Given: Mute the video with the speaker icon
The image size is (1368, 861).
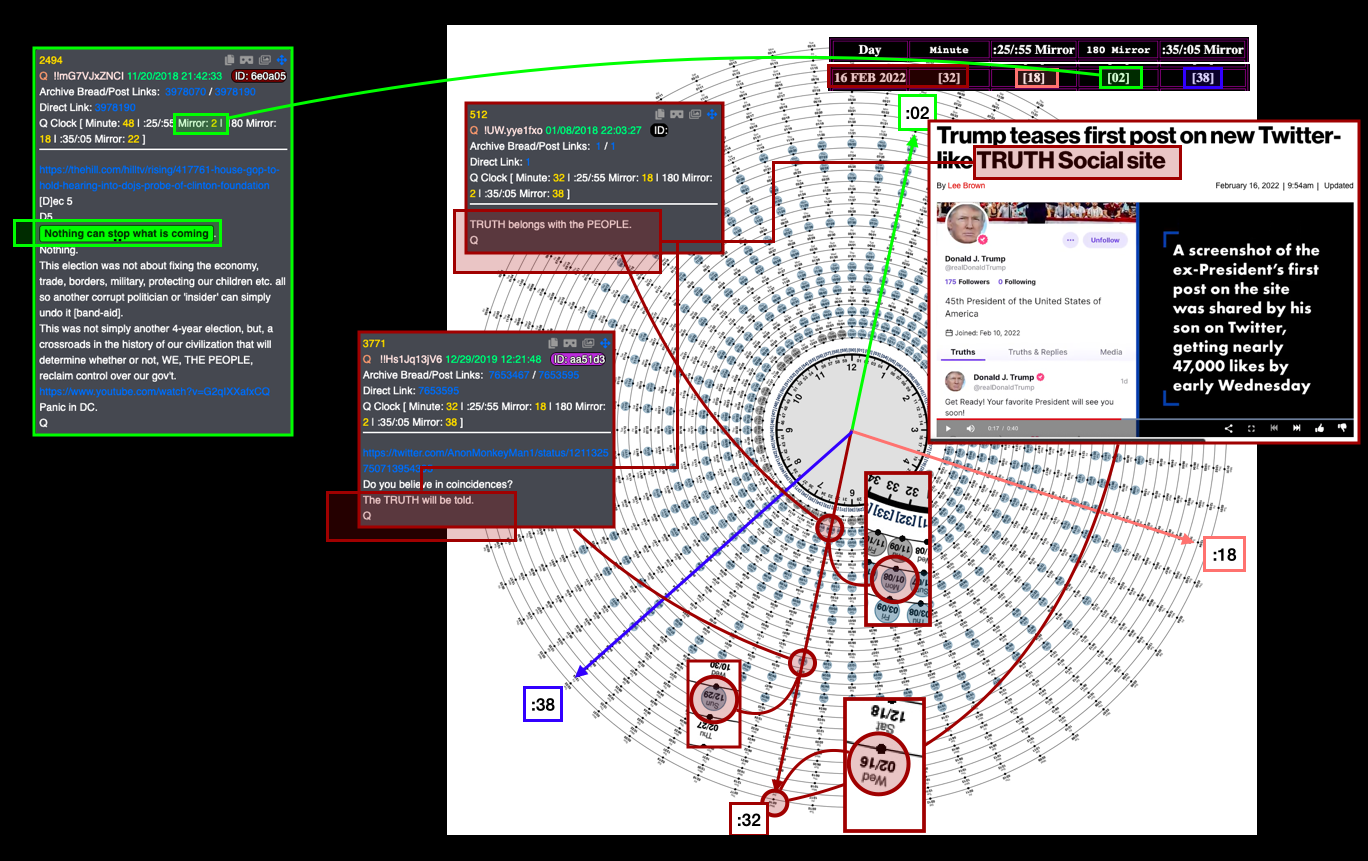Looking at the screenshot, I should click(x=970, y=428).
